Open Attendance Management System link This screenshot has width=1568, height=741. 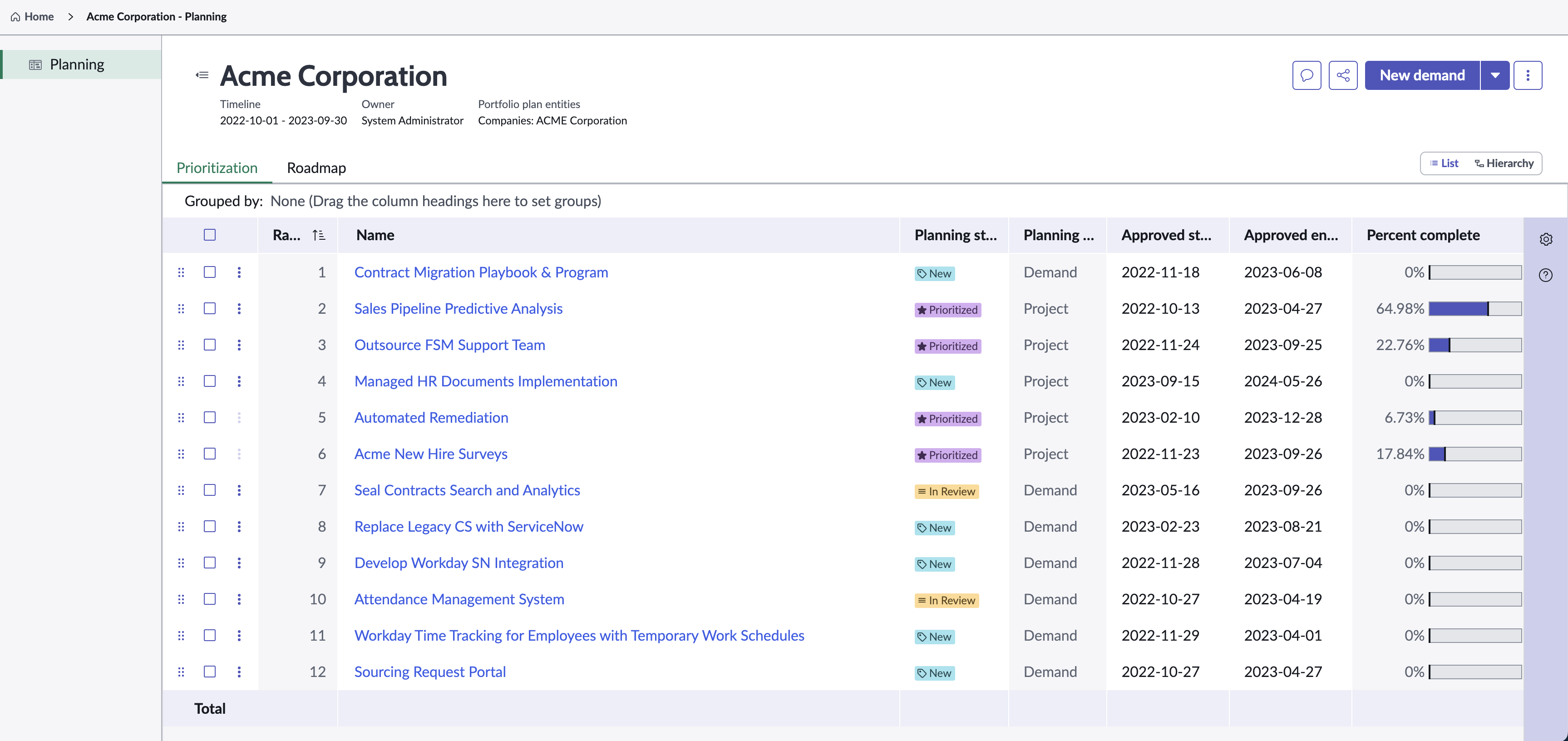[459, 599]
